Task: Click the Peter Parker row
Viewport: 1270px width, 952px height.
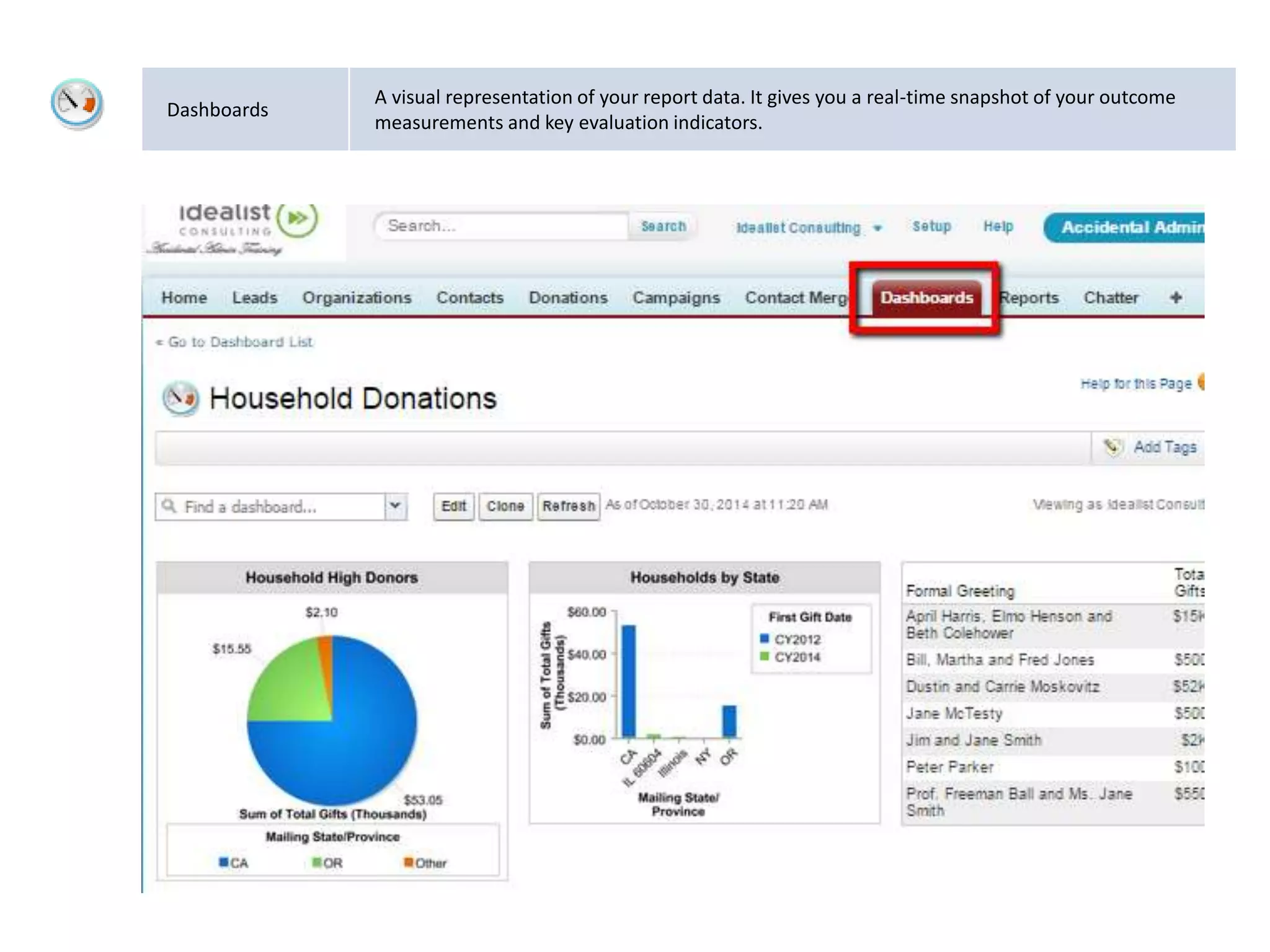Action: click(x=1054, y=767)
